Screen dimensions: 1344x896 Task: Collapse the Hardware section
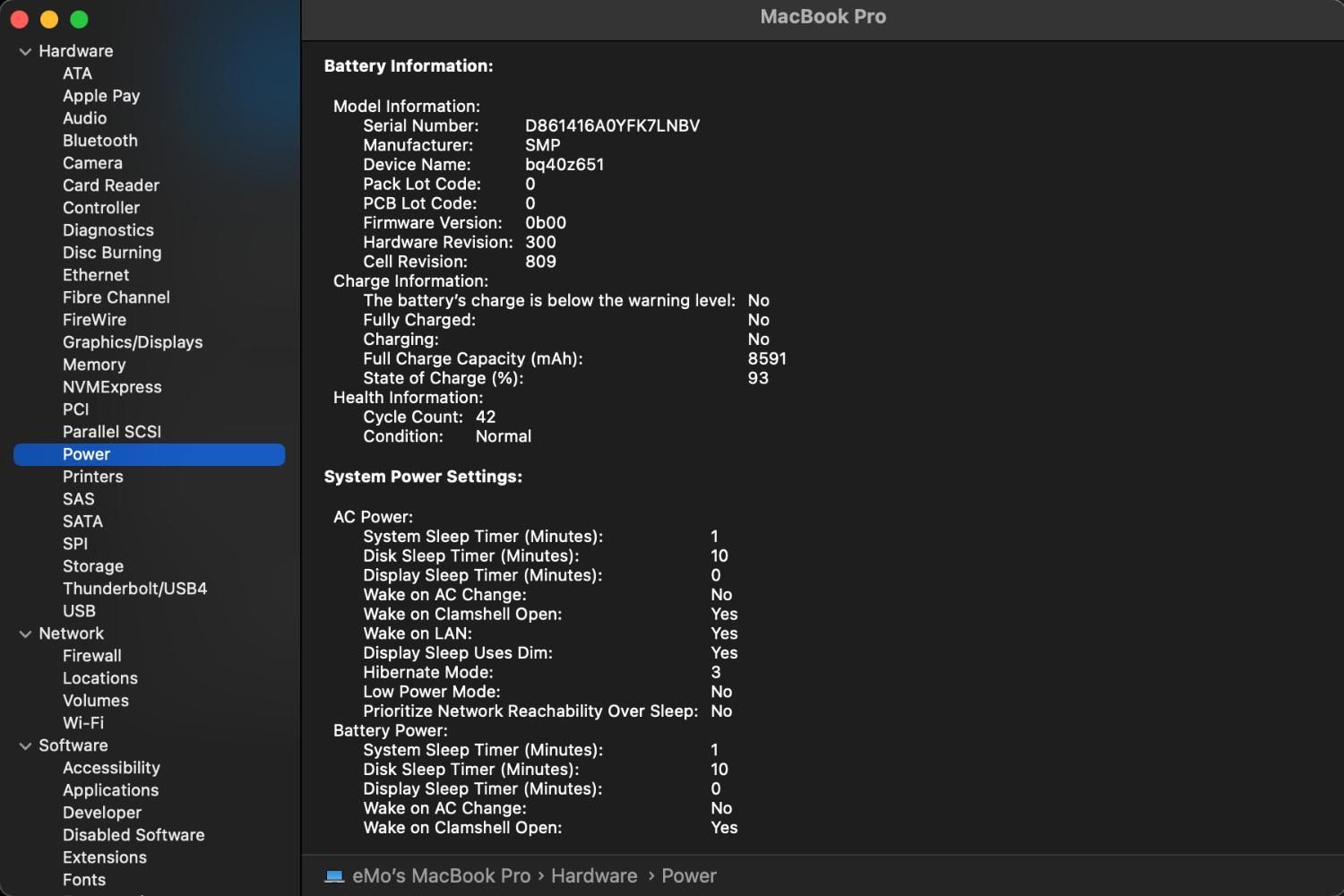coord(25,52)
